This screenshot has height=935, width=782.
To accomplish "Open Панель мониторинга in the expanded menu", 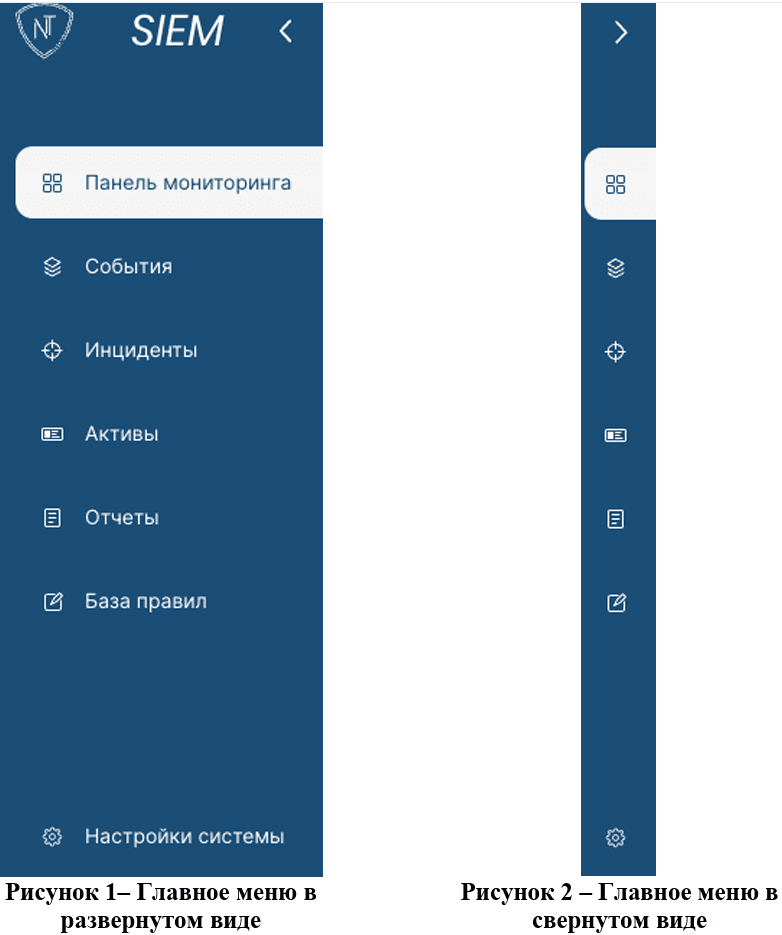I will pos(169,182).
